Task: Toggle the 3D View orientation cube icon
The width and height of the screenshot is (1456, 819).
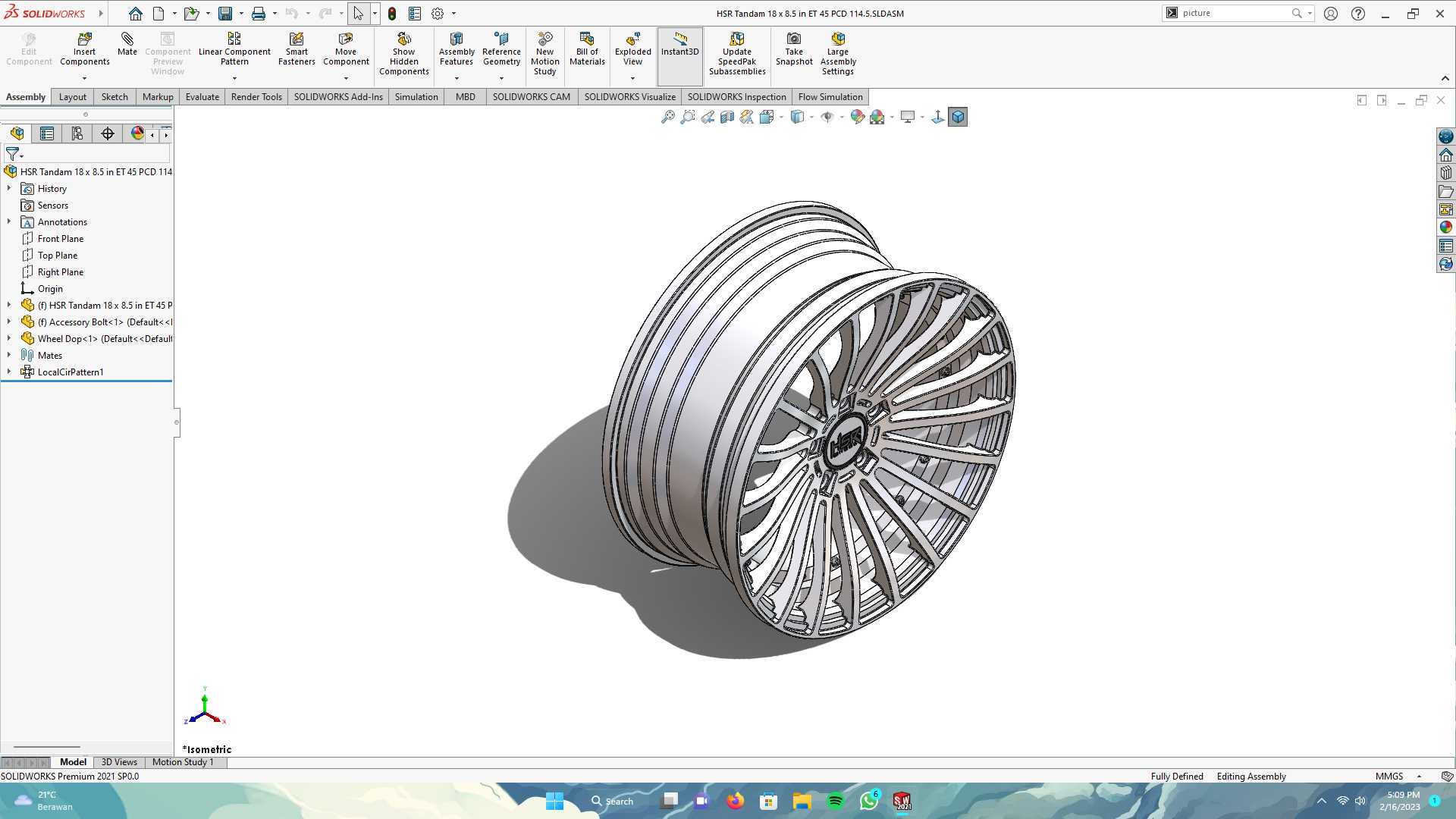Action: (x=958, y=117)
